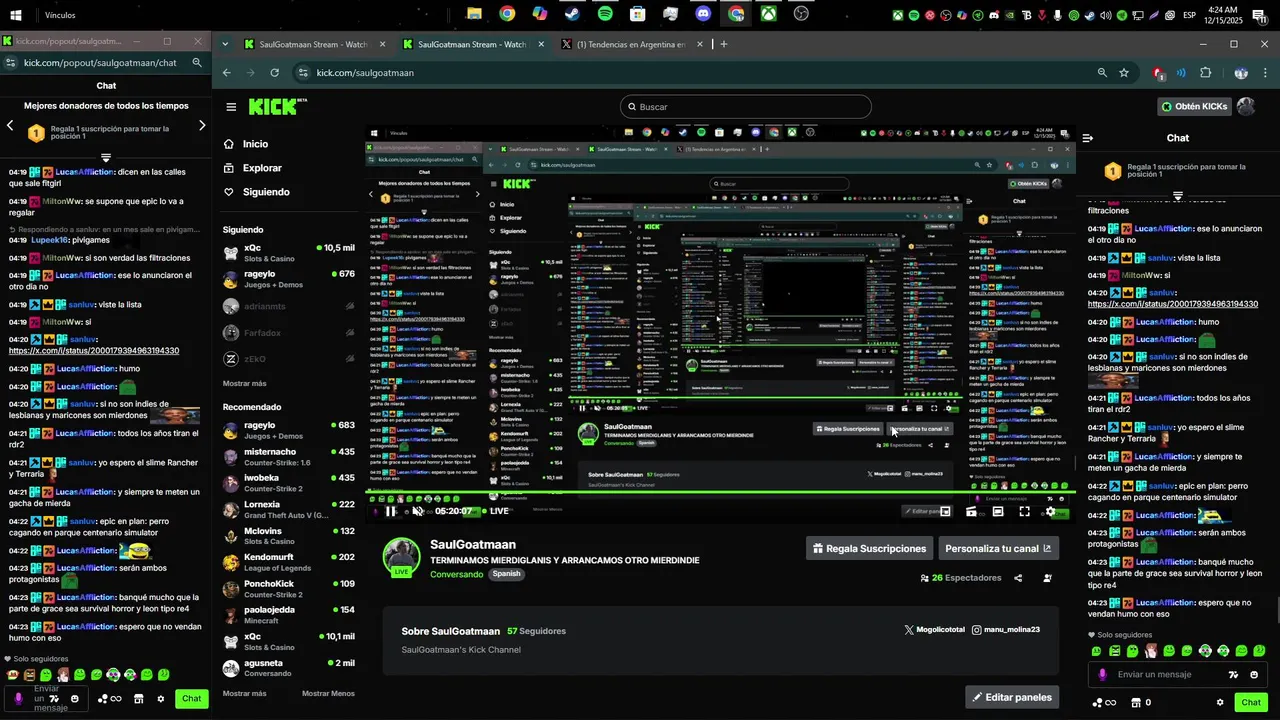
Task: Unmute the stream volume icon
Action: (418, 511)
